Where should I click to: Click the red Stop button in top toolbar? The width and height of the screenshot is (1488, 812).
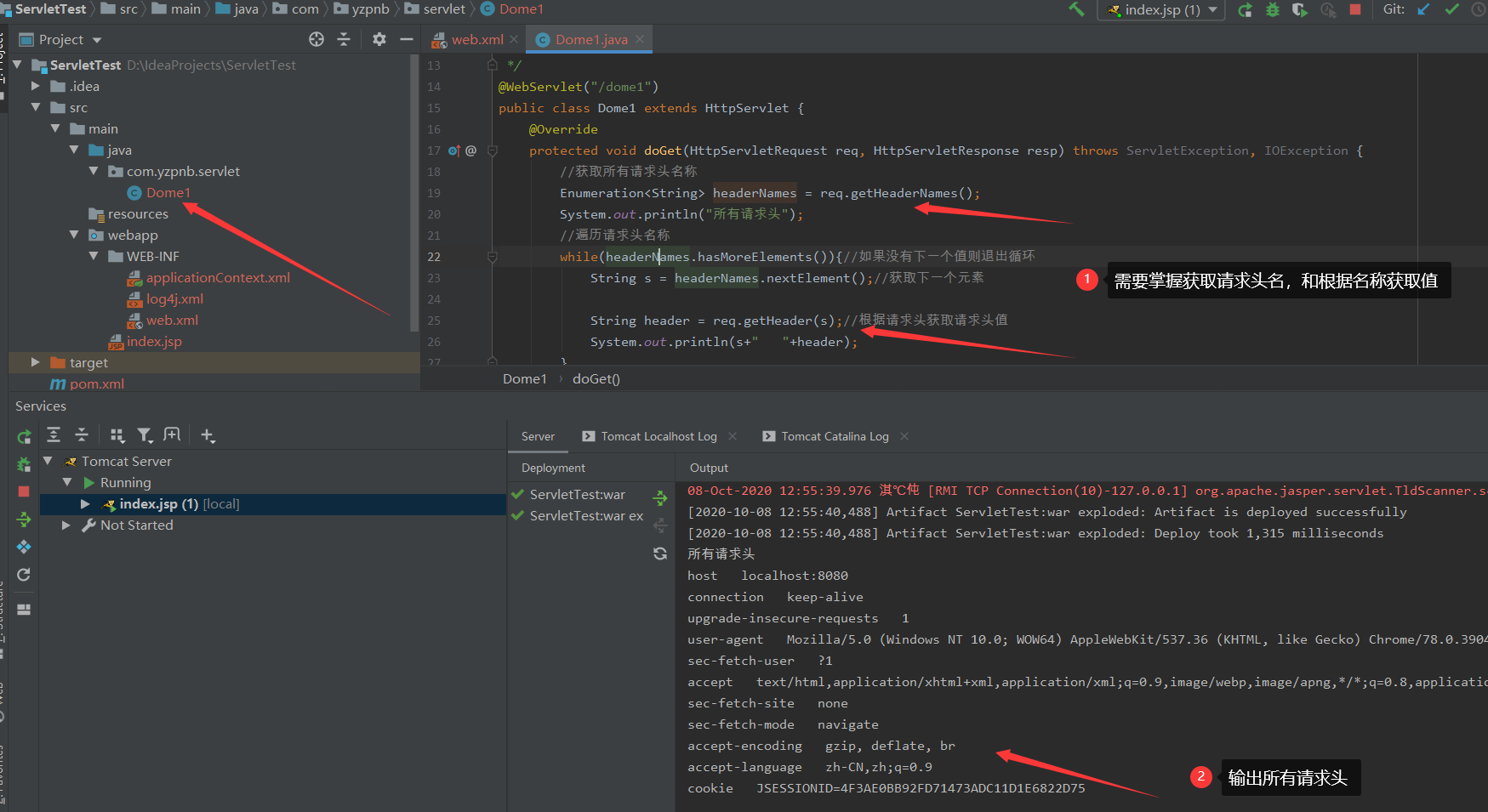click(x=1355, y=10)
